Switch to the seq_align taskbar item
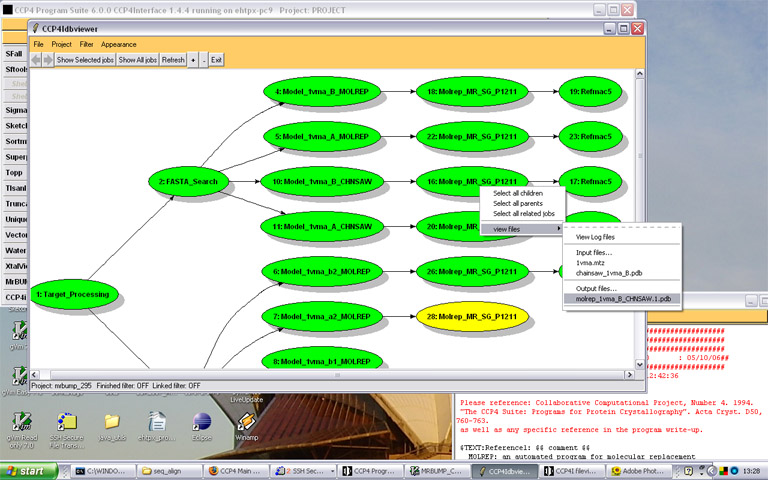 168,471
